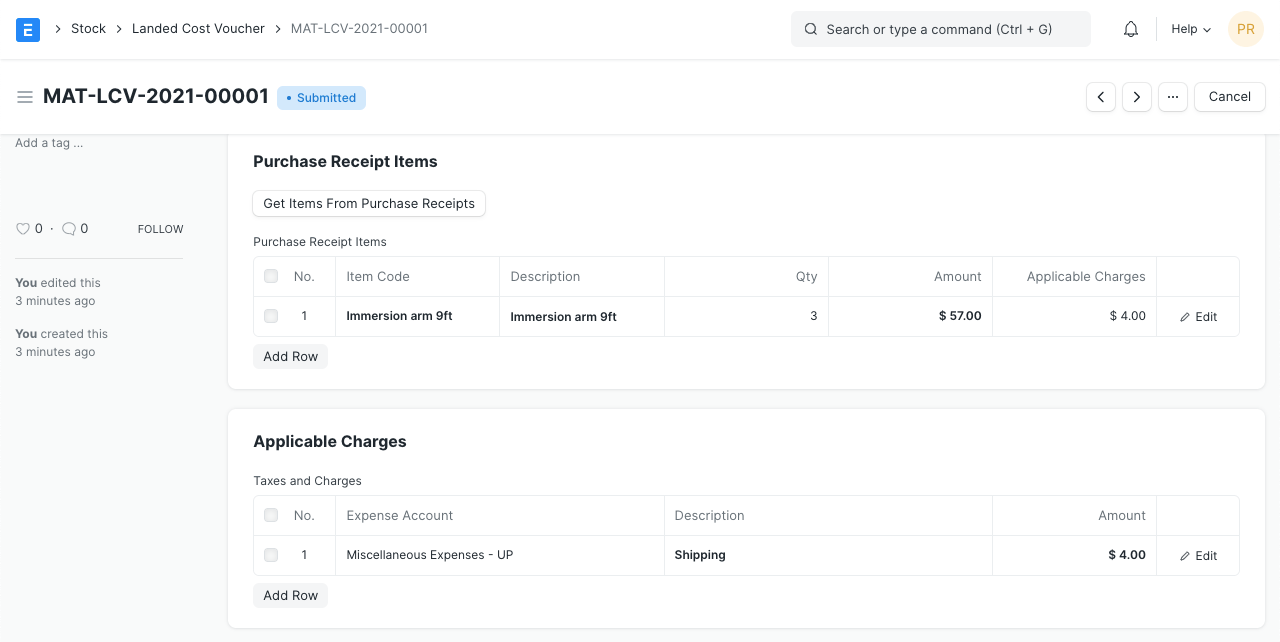Open notifications via the bell icon

[1130, 29]
